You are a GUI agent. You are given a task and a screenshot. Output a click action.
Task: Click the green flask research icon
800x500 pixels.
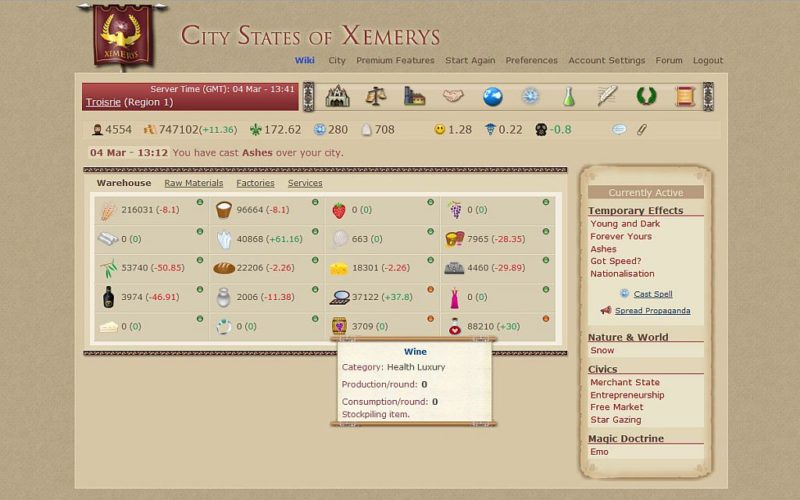coord(568,97)
